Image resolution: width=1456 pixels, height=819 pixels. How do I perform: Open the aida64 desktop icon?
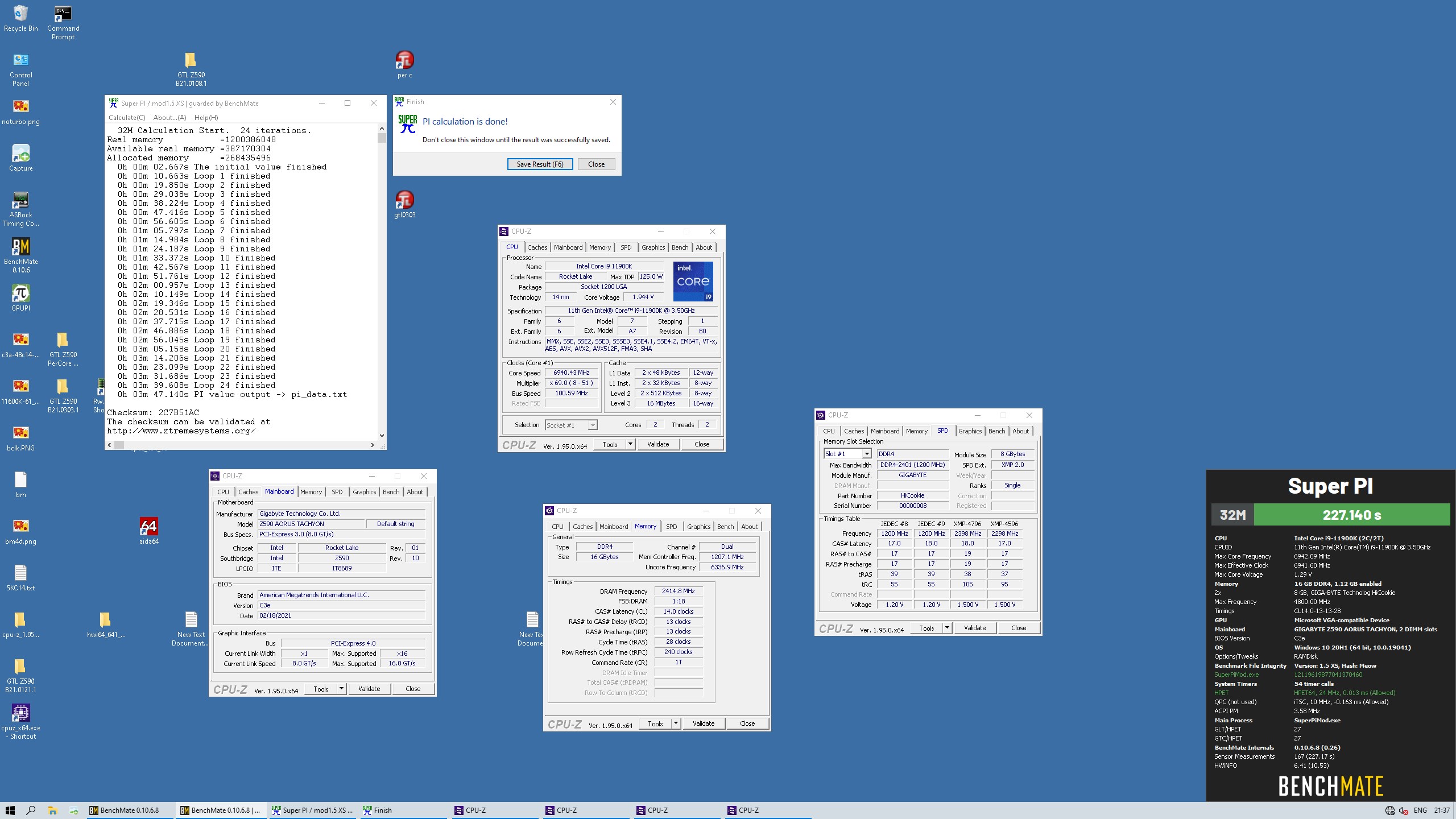[148, 531]
